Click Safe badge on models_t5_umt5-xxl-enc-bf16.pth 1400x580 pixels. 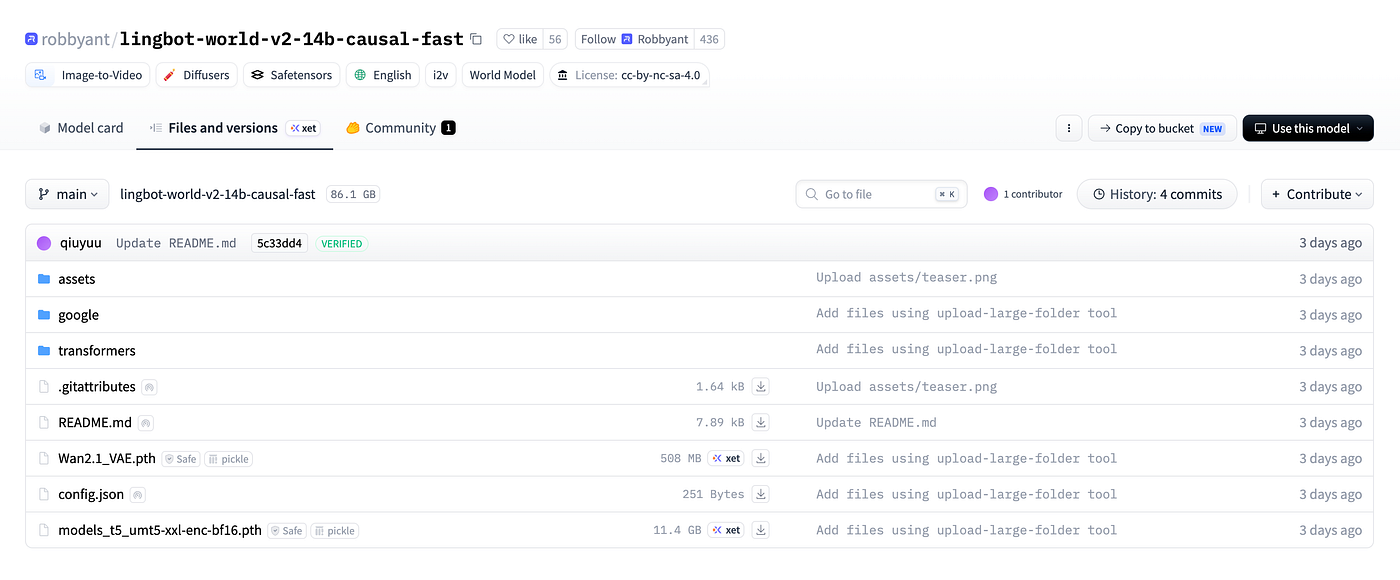point(287,531)
